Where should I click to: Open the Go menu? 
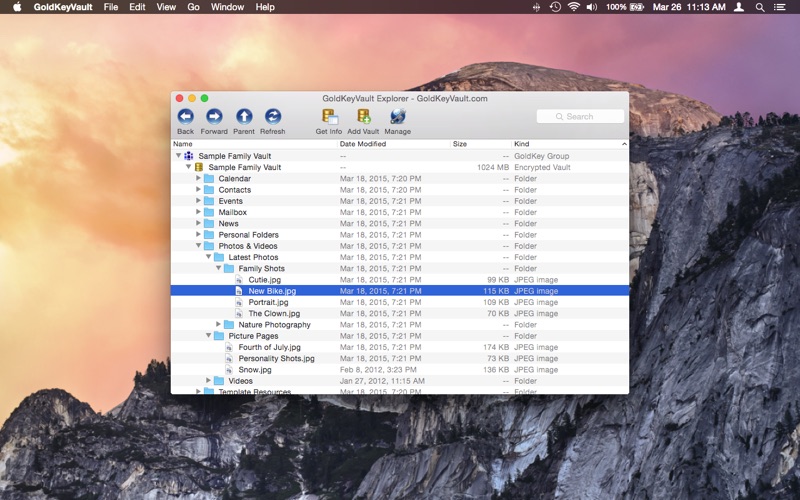click(x=193, y=7)
